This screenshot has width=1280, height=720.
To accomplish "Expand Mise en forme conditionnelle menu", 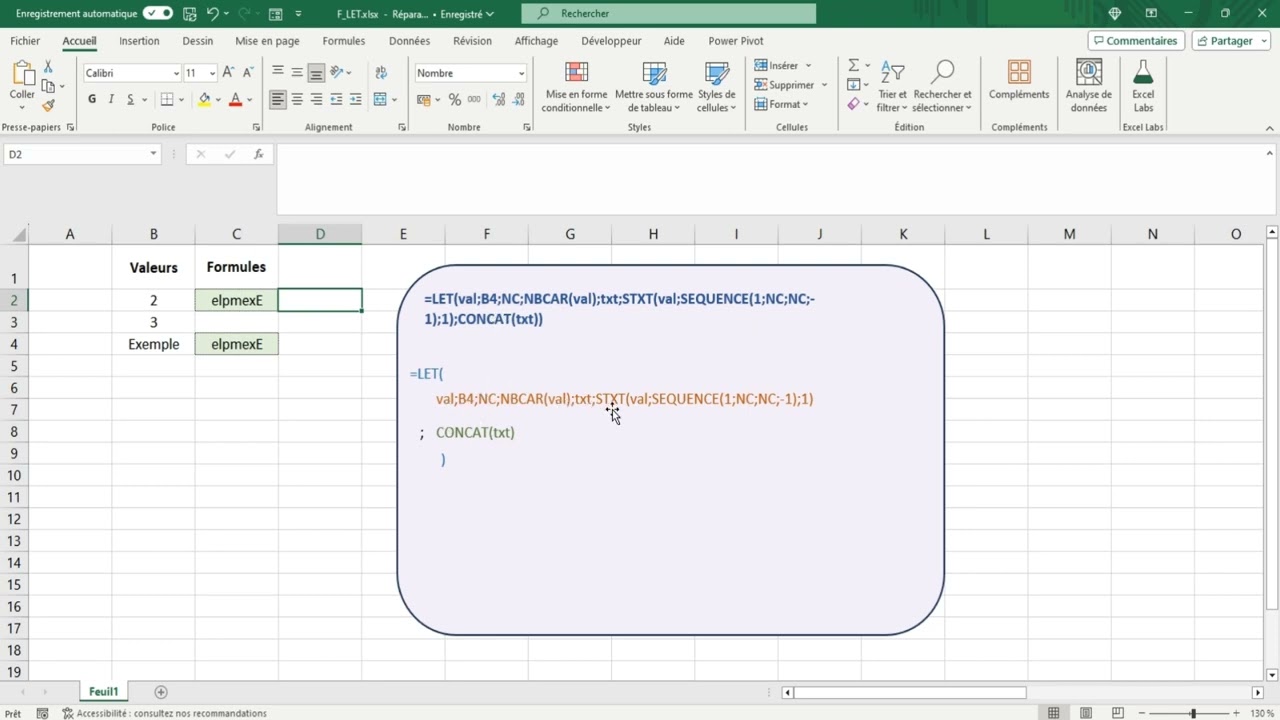I will coord(576,87).
